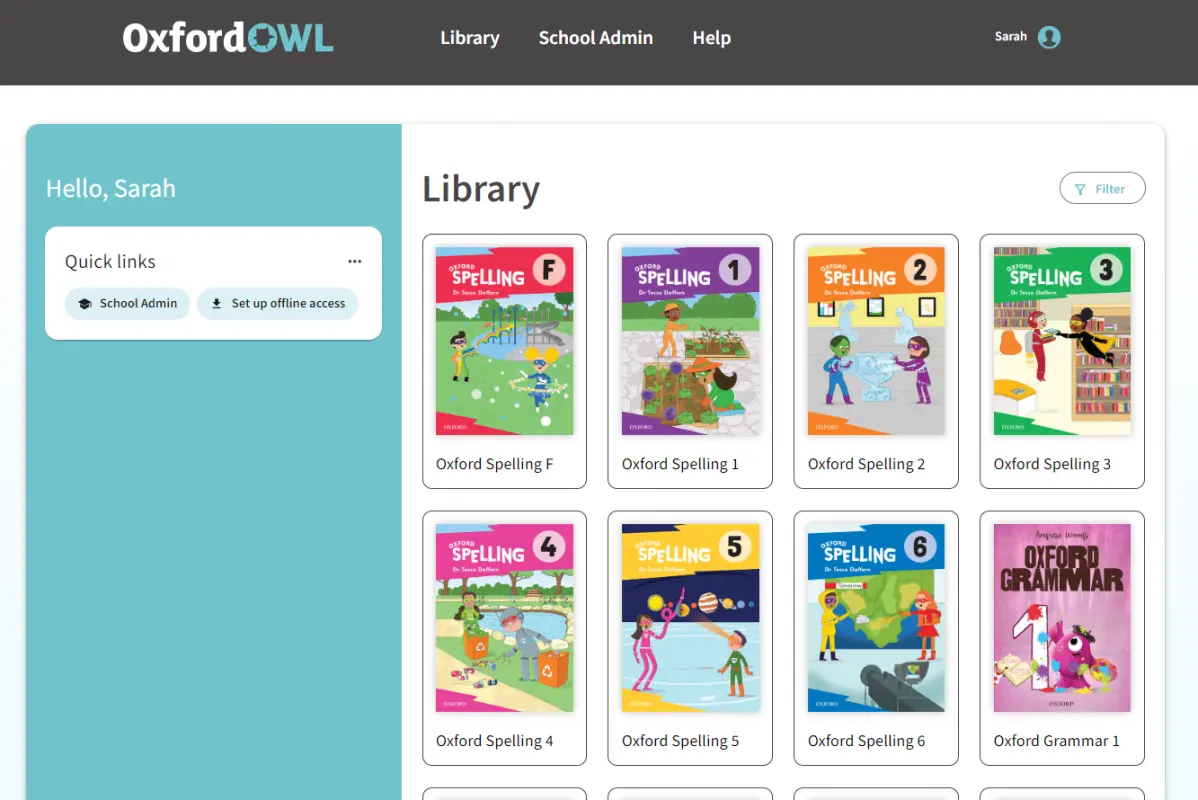The height and width of the screenshot is (800, 1198).
Task: Open the Oxford Spelling 1 book cover
Action: (690, 341)
